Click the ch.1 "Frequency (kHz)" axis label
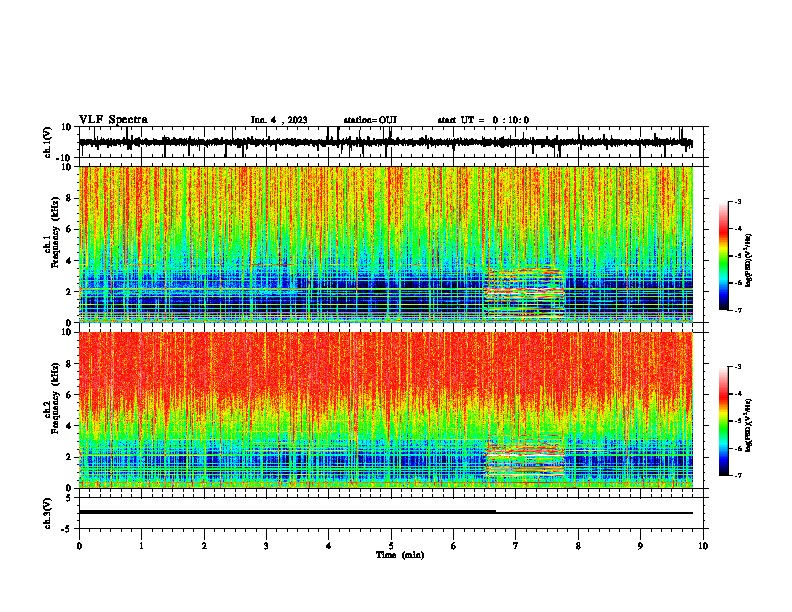Viewport: 792px width, 612px height. coord(55,232)
